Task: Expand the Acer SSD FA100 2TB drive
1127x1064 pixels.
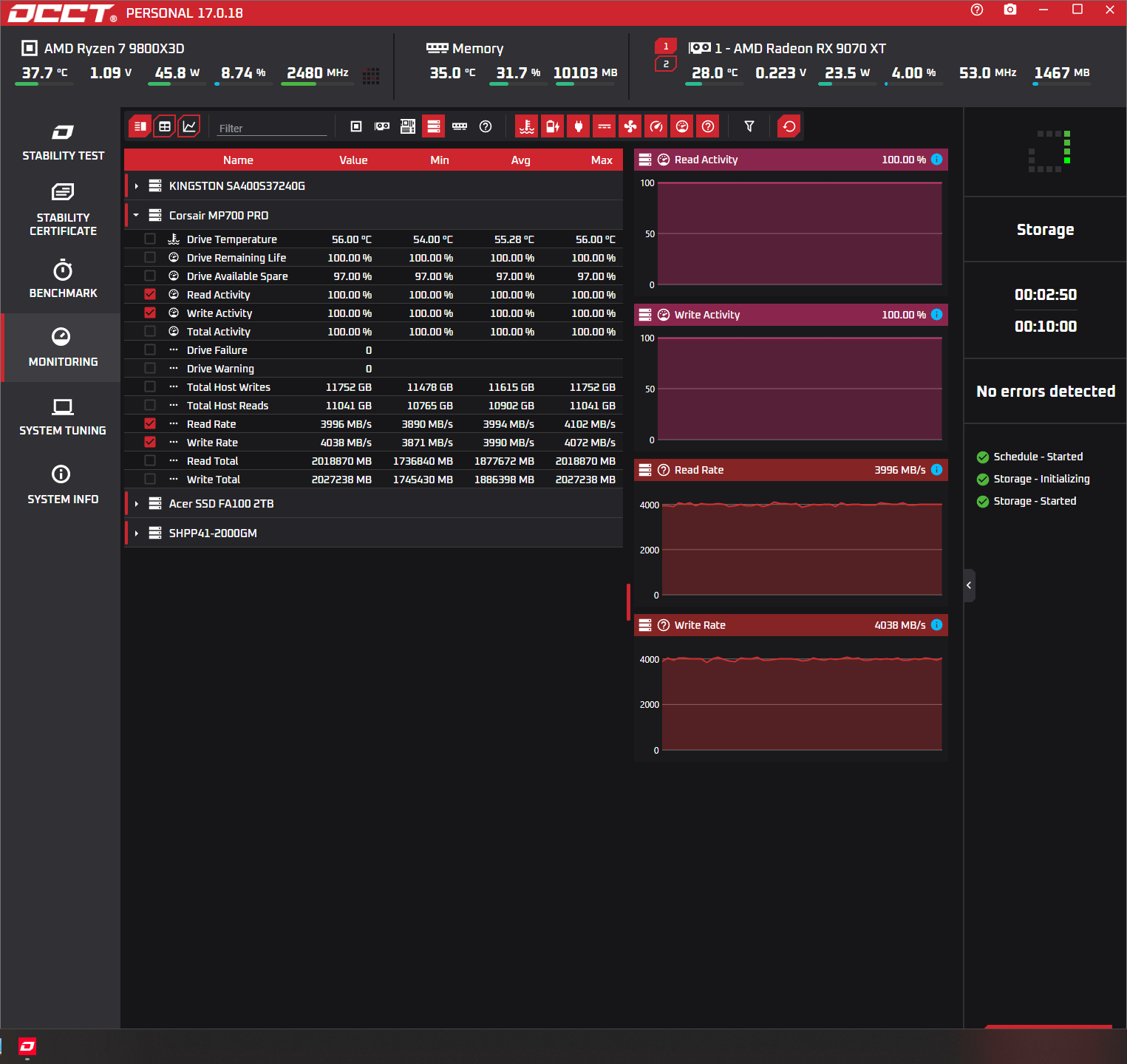Action: (137, 504)
